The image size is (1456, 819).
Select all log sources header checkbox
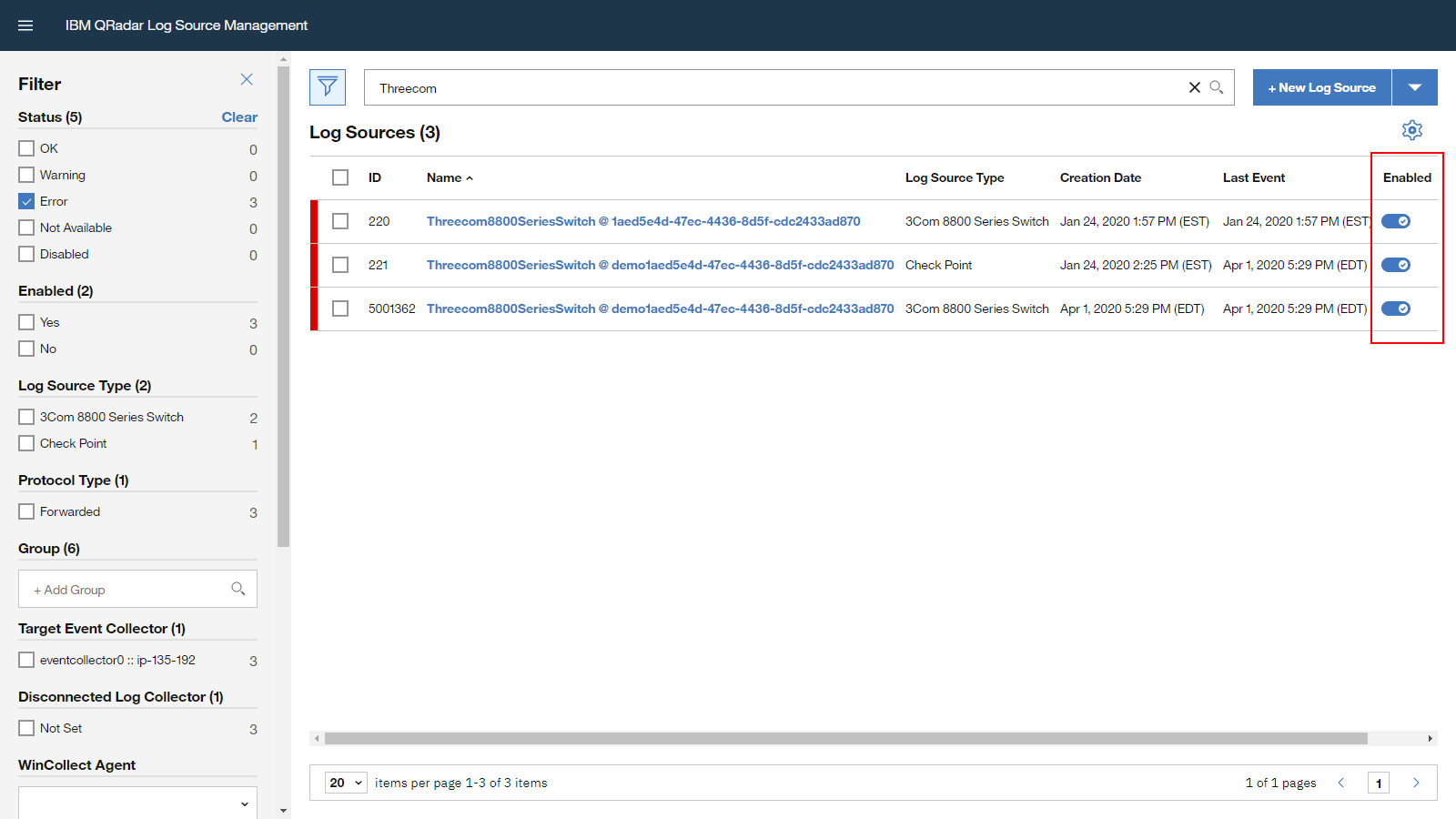click(340, 177)
